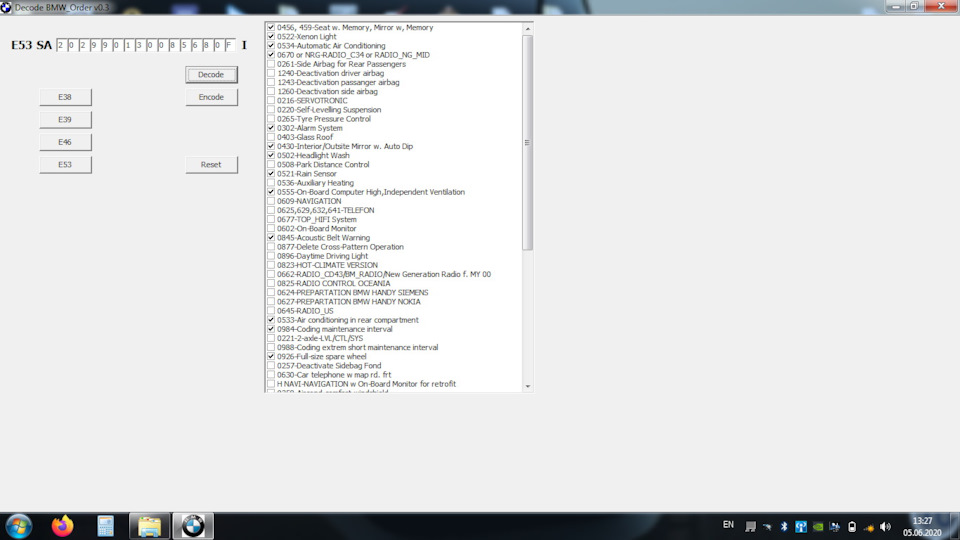This screenshot has height=540, width=960.
Task: Select the E39 model button
Action: (x=66, y=119)
